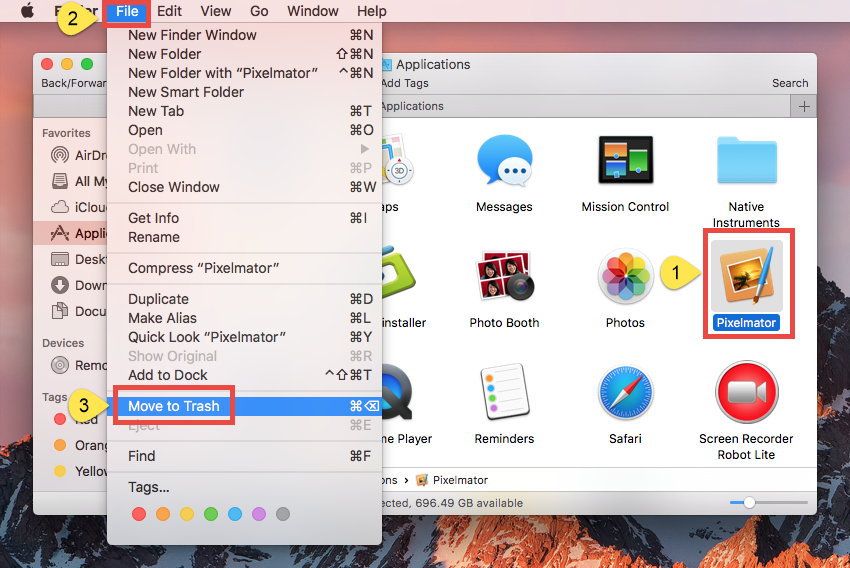
Task: Pick the red tag color dot
Action: pyautogui.click(x=139, y=514)
